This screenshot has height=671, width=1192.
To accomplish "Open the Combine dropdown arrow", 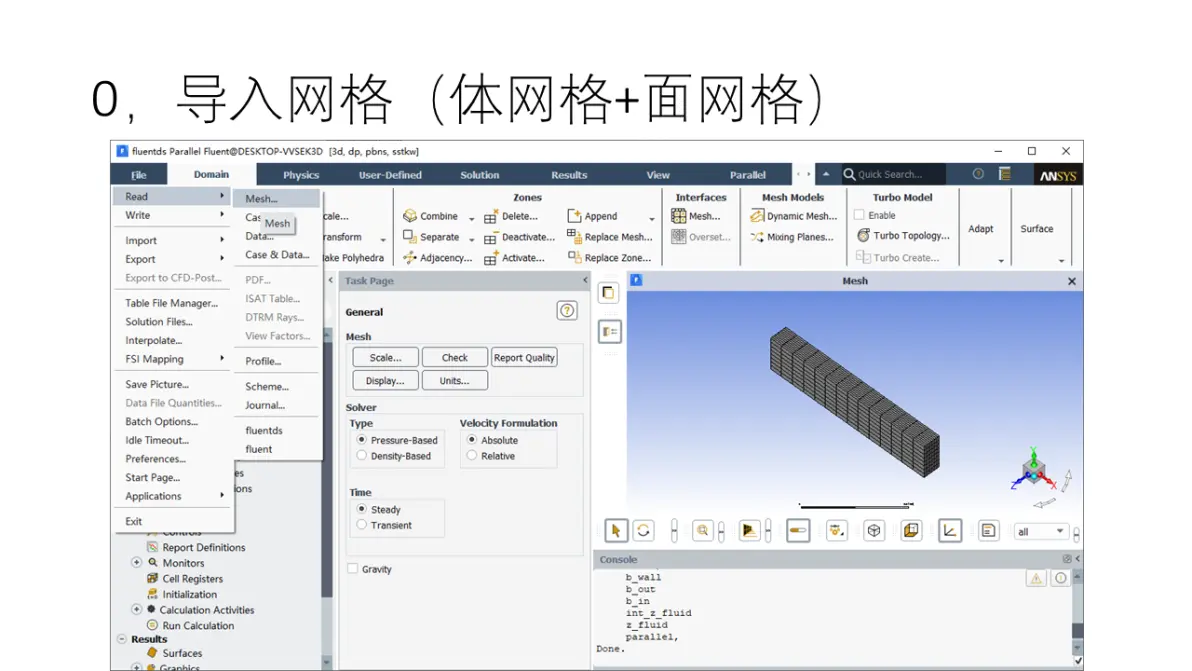I will pos(471,218).
